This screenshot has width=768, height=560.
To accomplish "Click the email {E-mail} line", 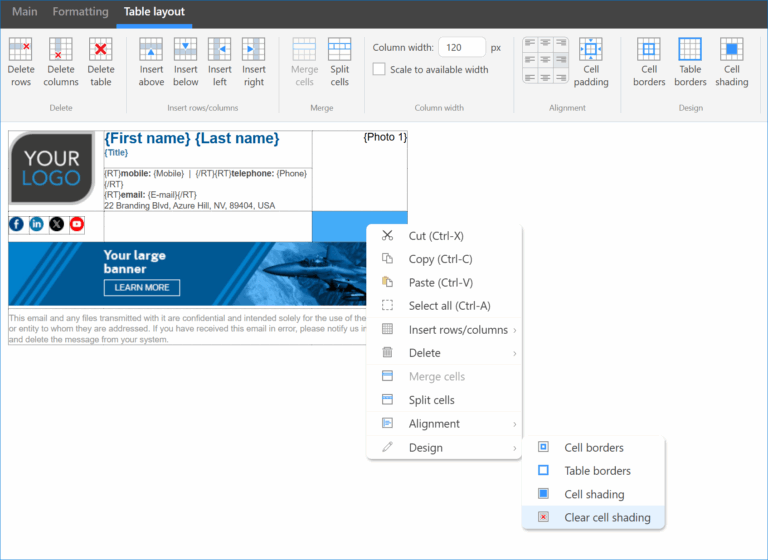I will pyautogui.click(x=150, y=195).
